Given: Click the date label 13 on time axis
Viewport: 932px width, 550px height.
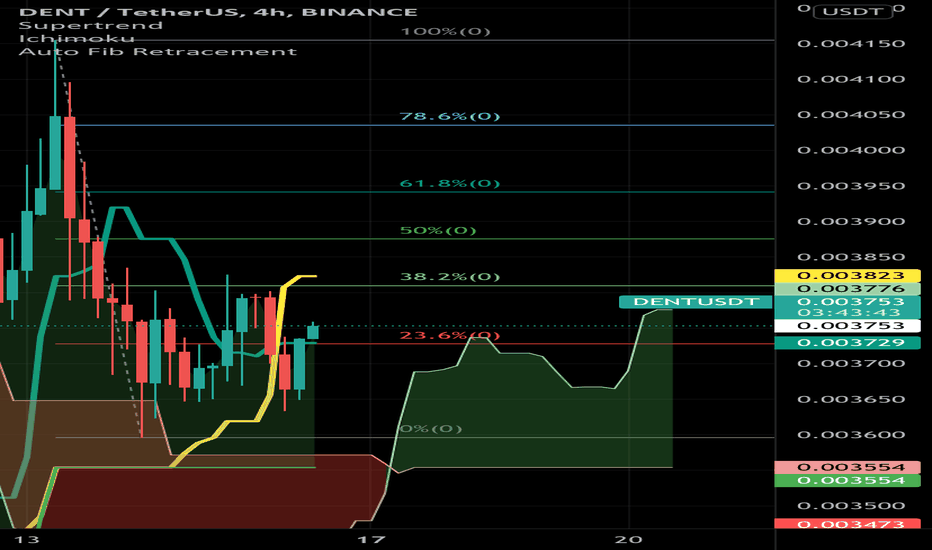Looking at the screenshot, I should click(27, 540).
